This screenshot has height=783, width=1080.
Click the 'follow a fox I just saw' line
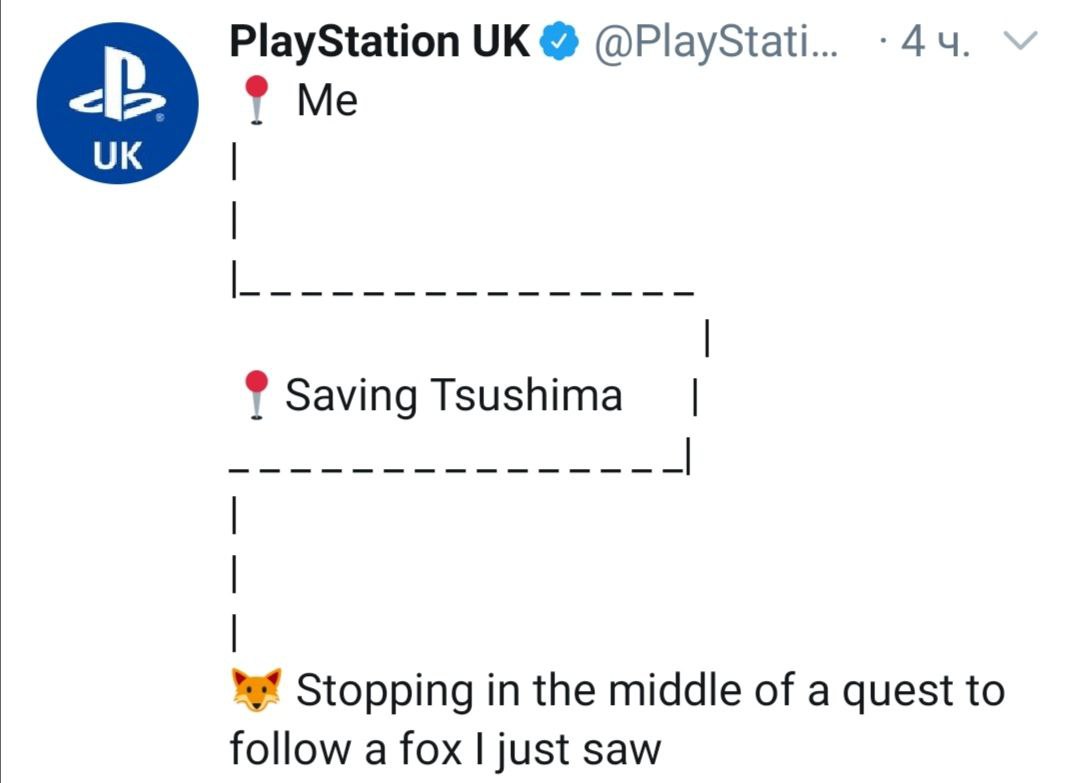pos(445,749)
